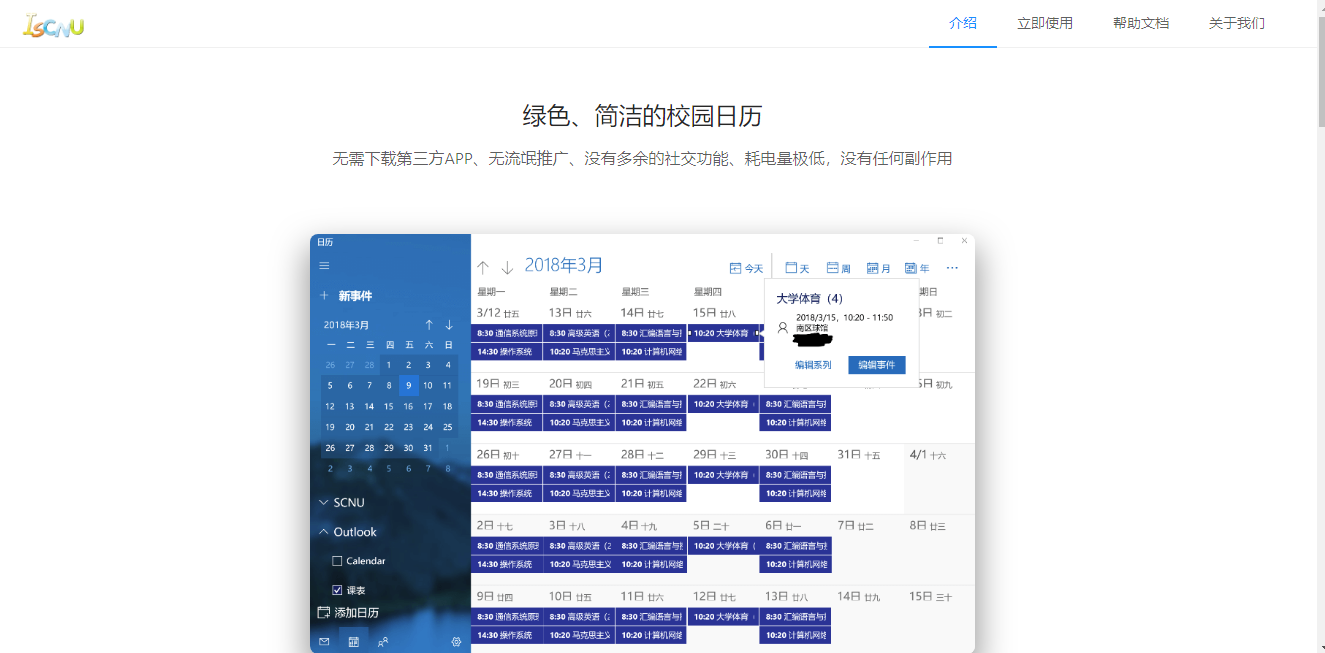Click the calendar app screenshot image
This screenshot has height=653, width=1325.
(642, 443)
